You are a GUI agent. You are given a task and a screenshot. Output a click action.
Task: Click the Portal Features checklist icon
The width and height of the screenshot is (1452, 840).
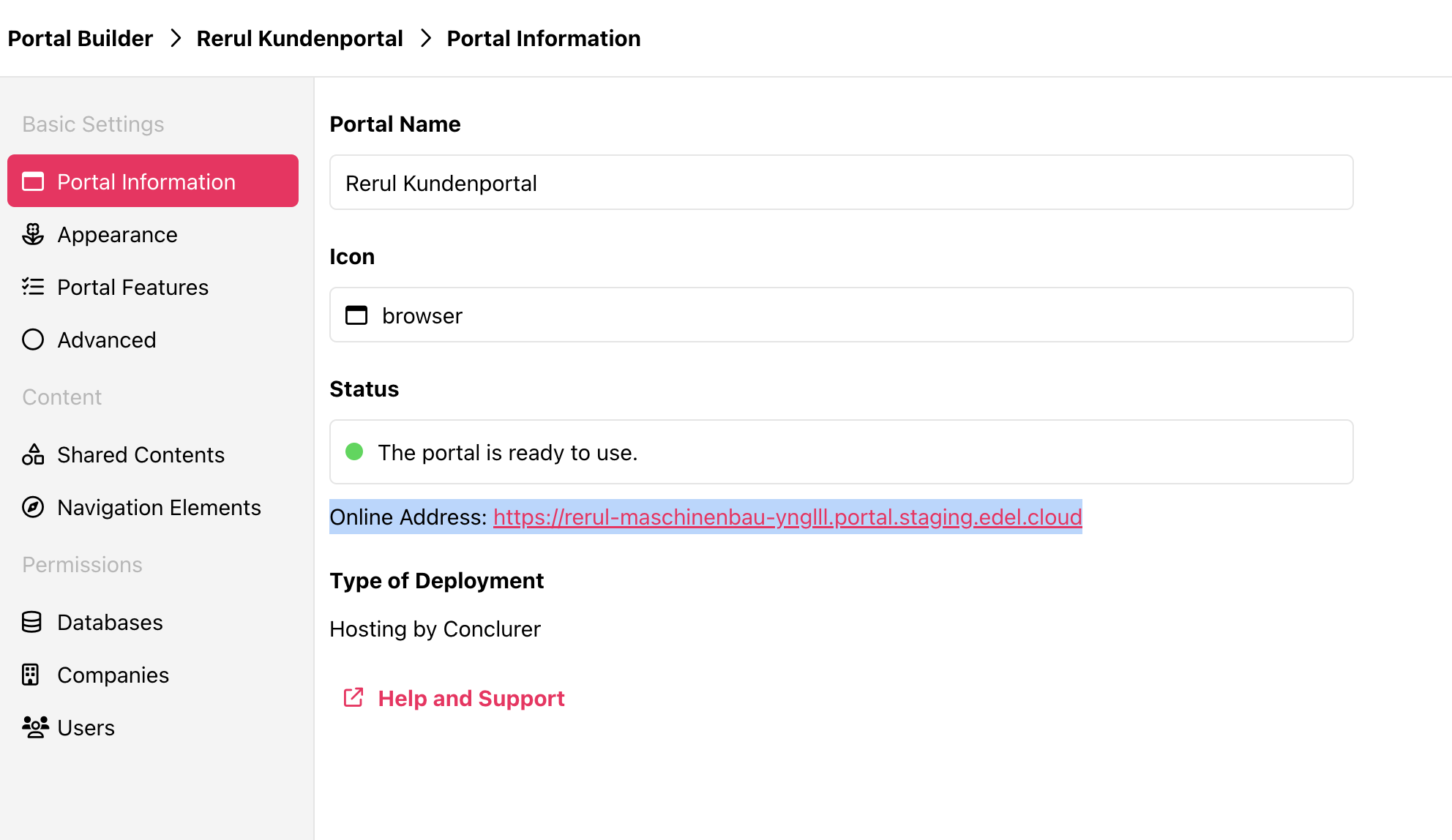tap(33, 287)
